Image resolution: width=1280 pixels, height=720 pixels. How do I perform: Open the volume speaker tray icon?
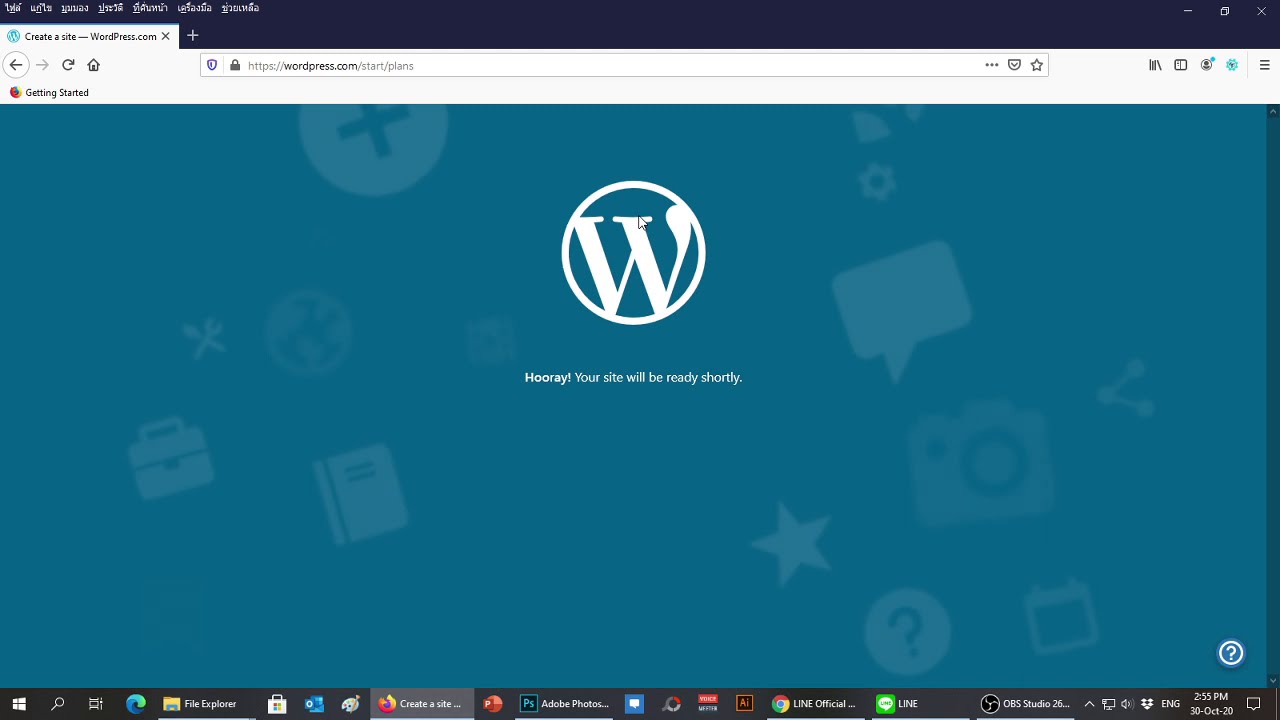pyautogui.click(x=1127, y=704)
